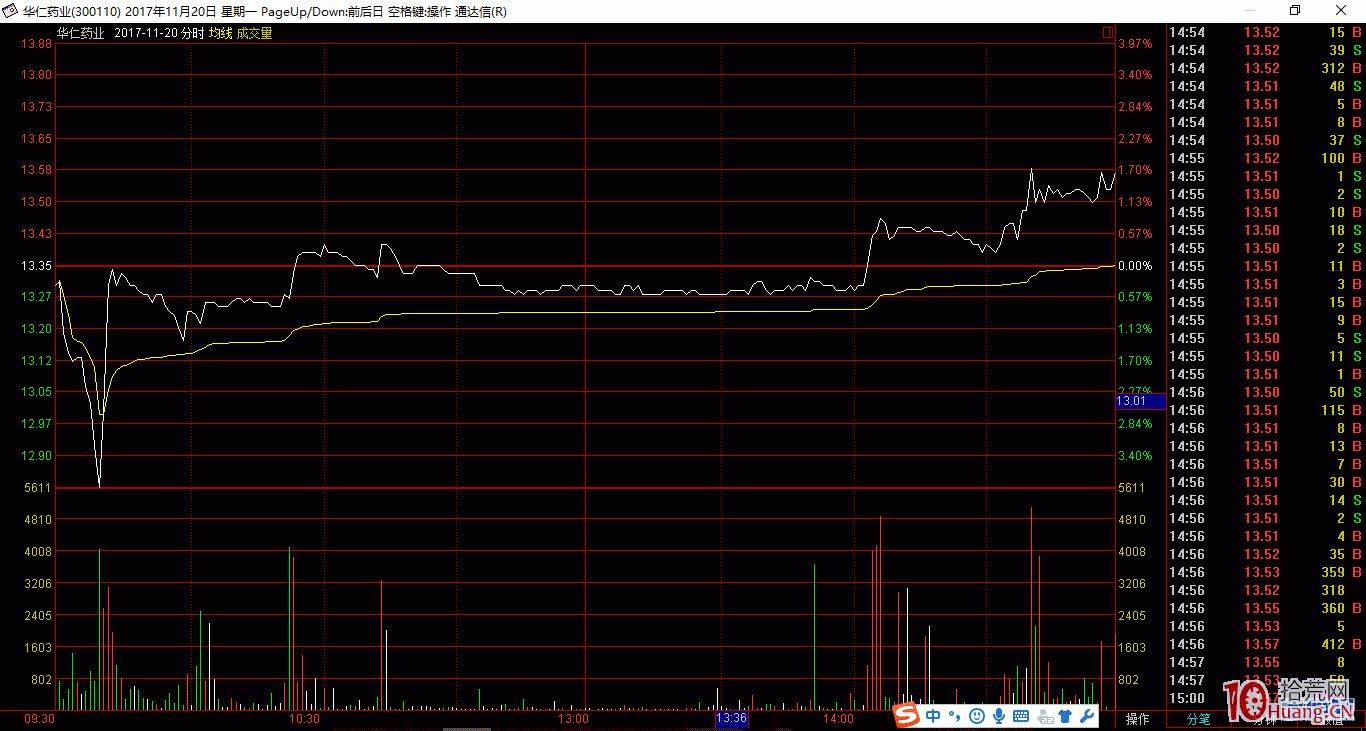Select the 13.55 360 B tick row
Viewport: 1366px width, 731px height.
[1266, 608]
